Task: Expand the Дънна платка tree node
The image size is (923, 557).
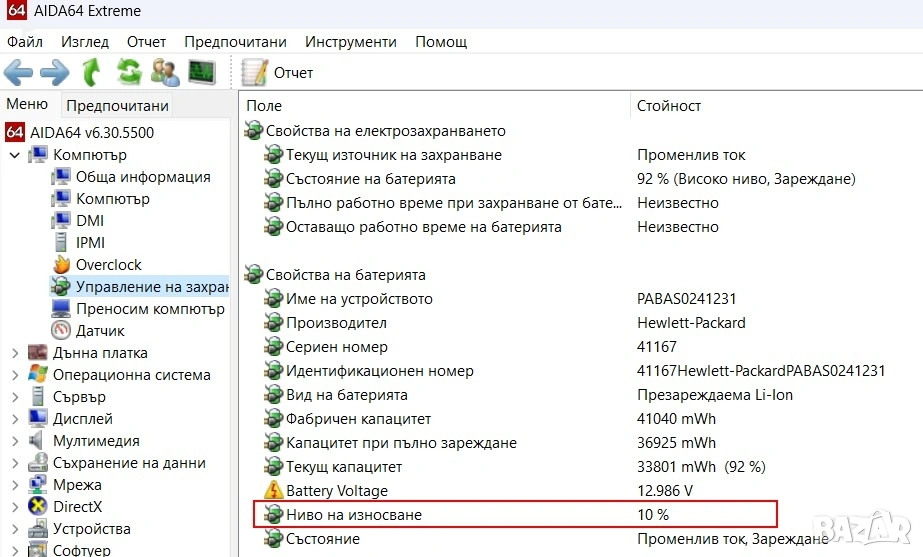Action: click(15, 353)
